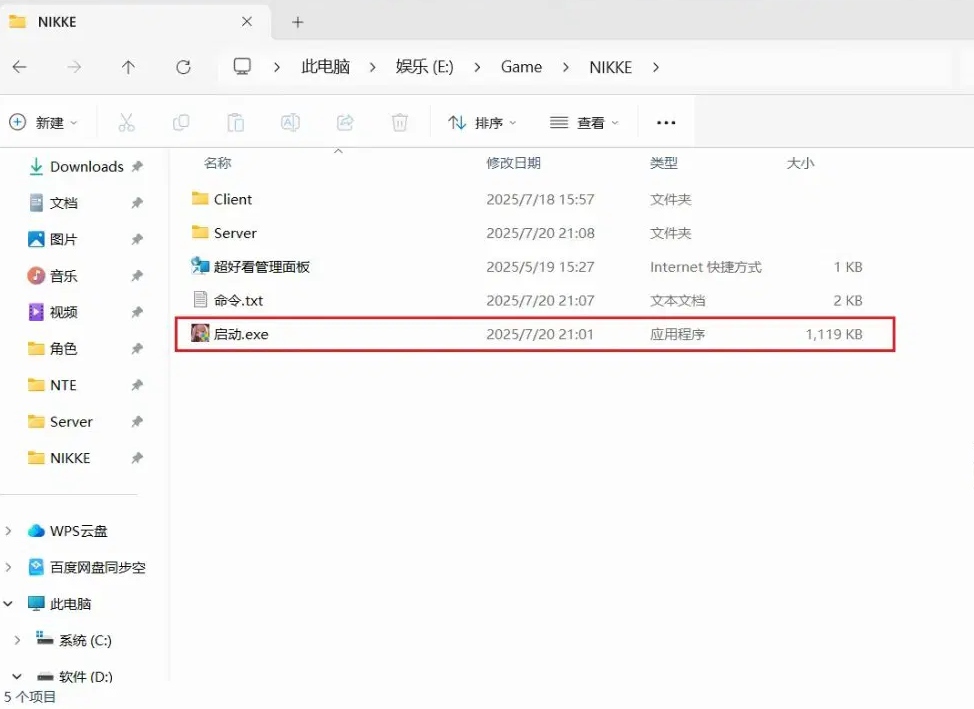This screenshot has height=709, width=974.
Task: Go up one folder level
Action: [x=128, y=67]
